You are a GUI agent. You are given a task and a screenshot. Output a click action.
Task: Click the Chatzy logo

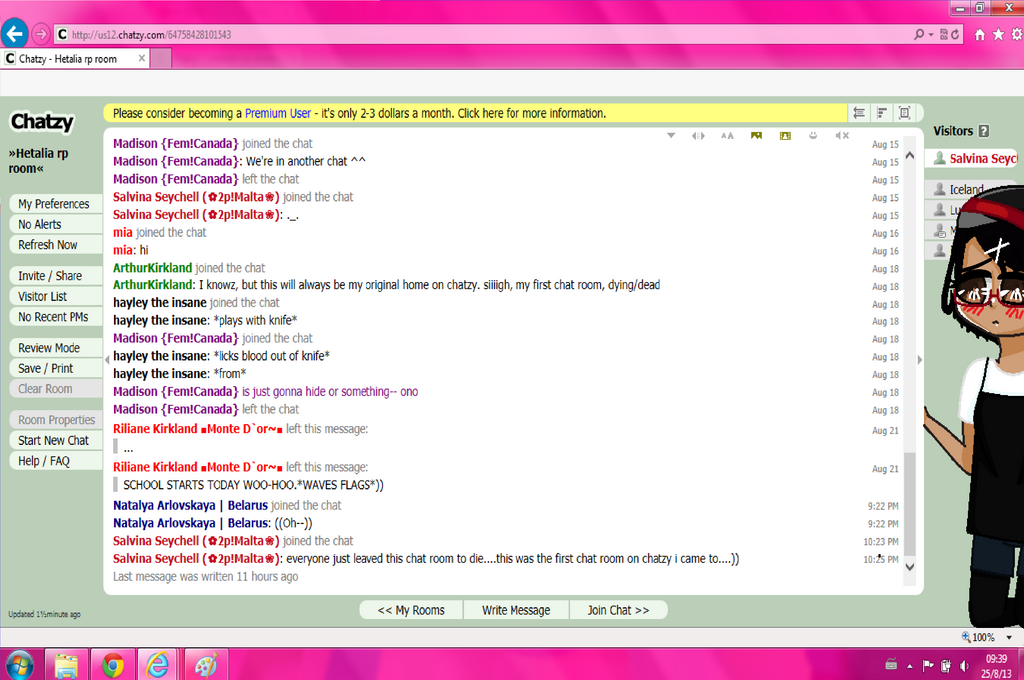click(x=42, y=122)
